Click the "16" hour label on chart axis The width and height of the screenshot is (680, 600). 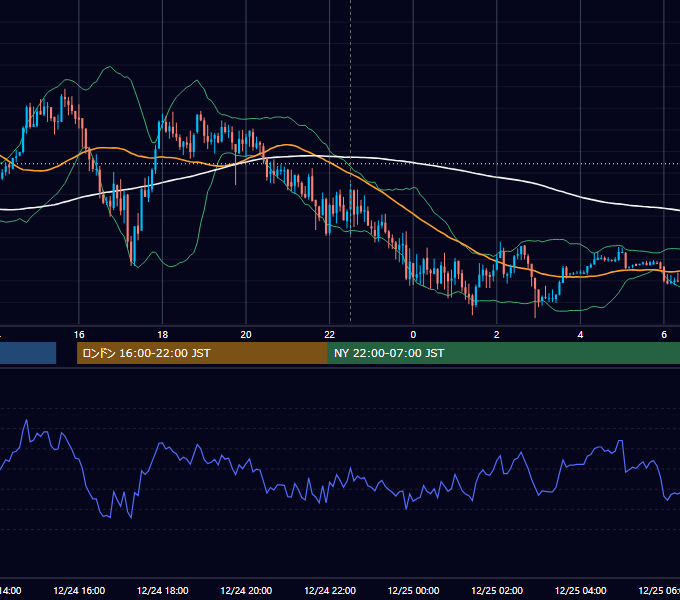[79, 335]
